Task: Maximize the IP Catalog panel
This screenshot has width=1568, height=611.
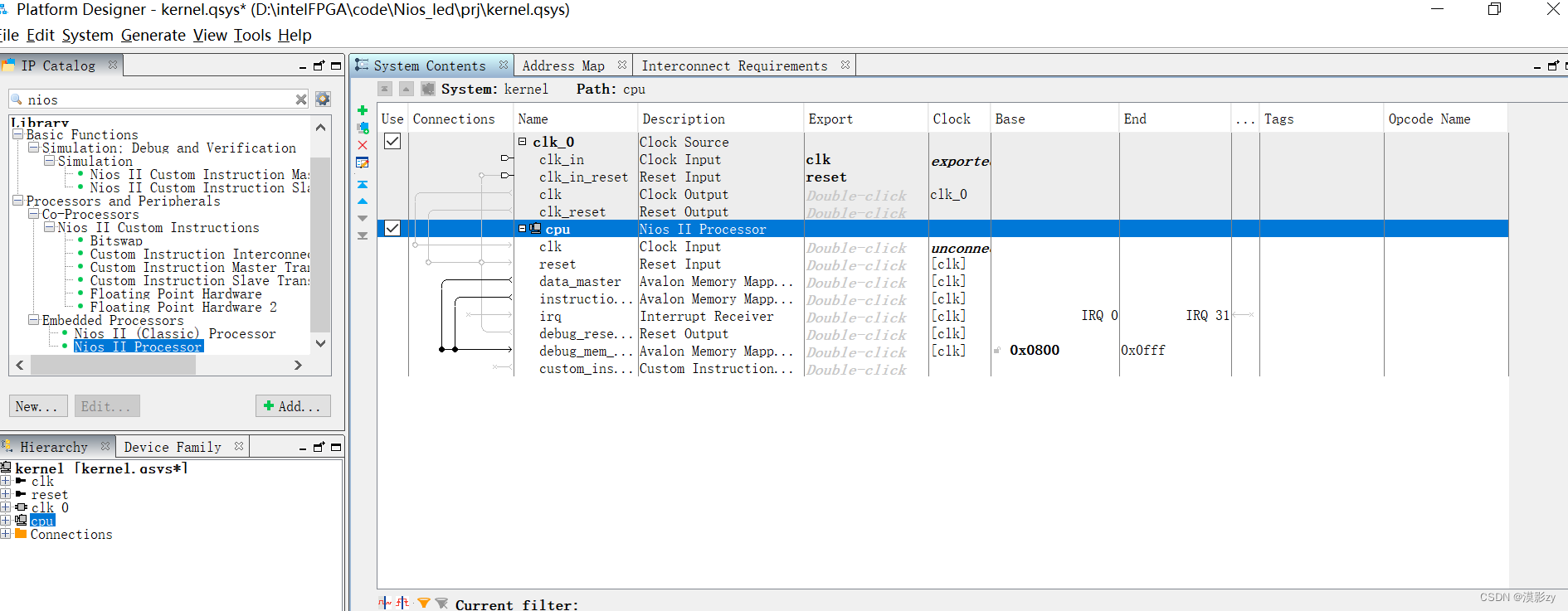Action: (336, 65)
